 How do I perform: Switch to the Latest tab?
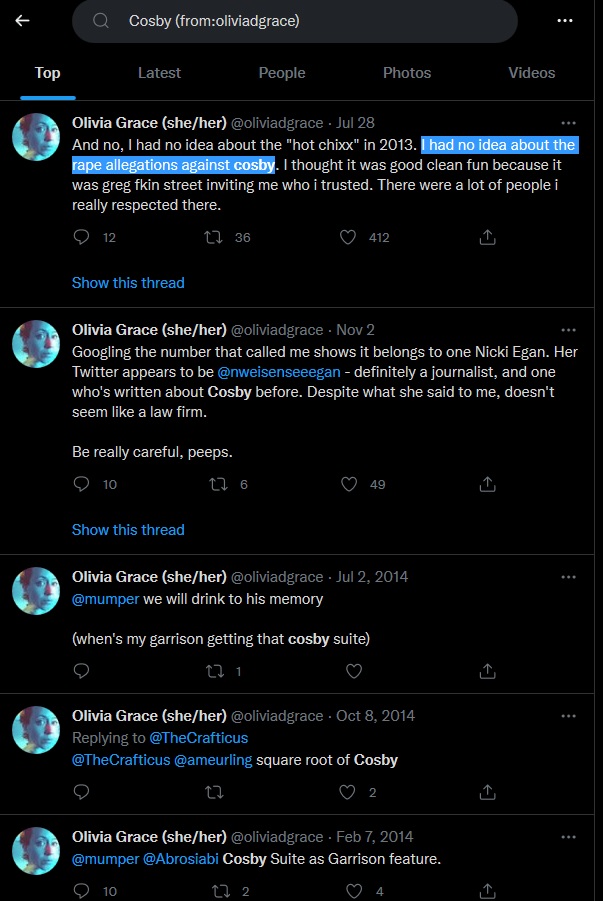pyautogui.click(x=159, y=73)
